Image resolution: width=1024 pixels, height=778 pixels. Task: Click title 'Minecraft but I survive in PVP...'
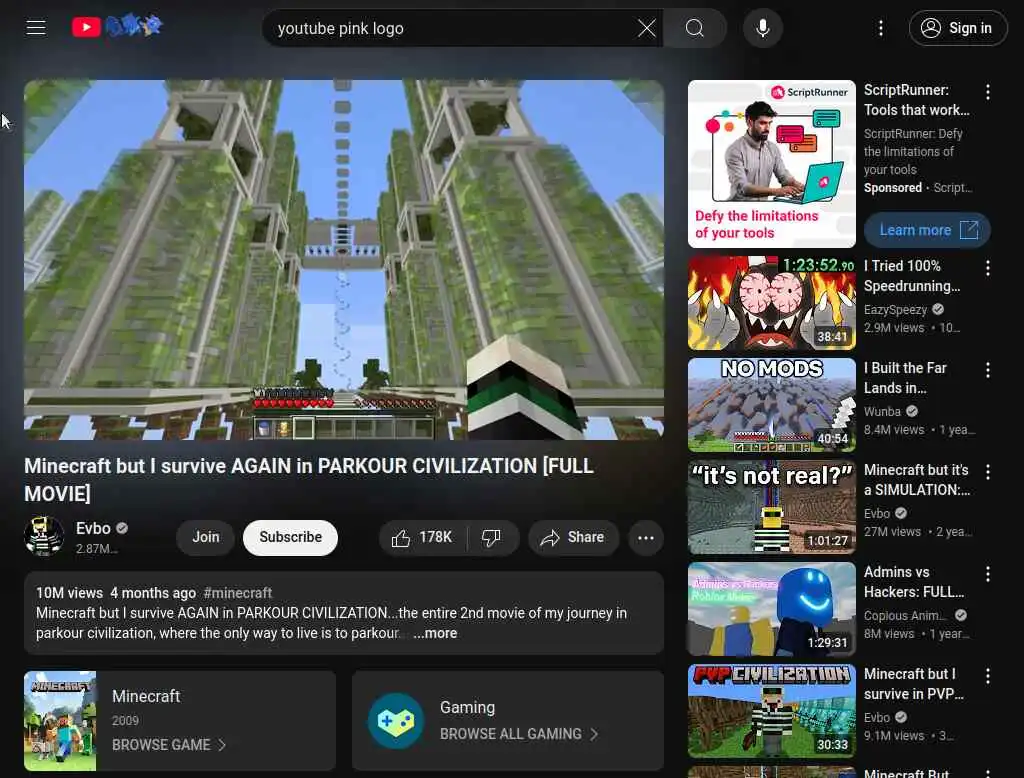914,683
